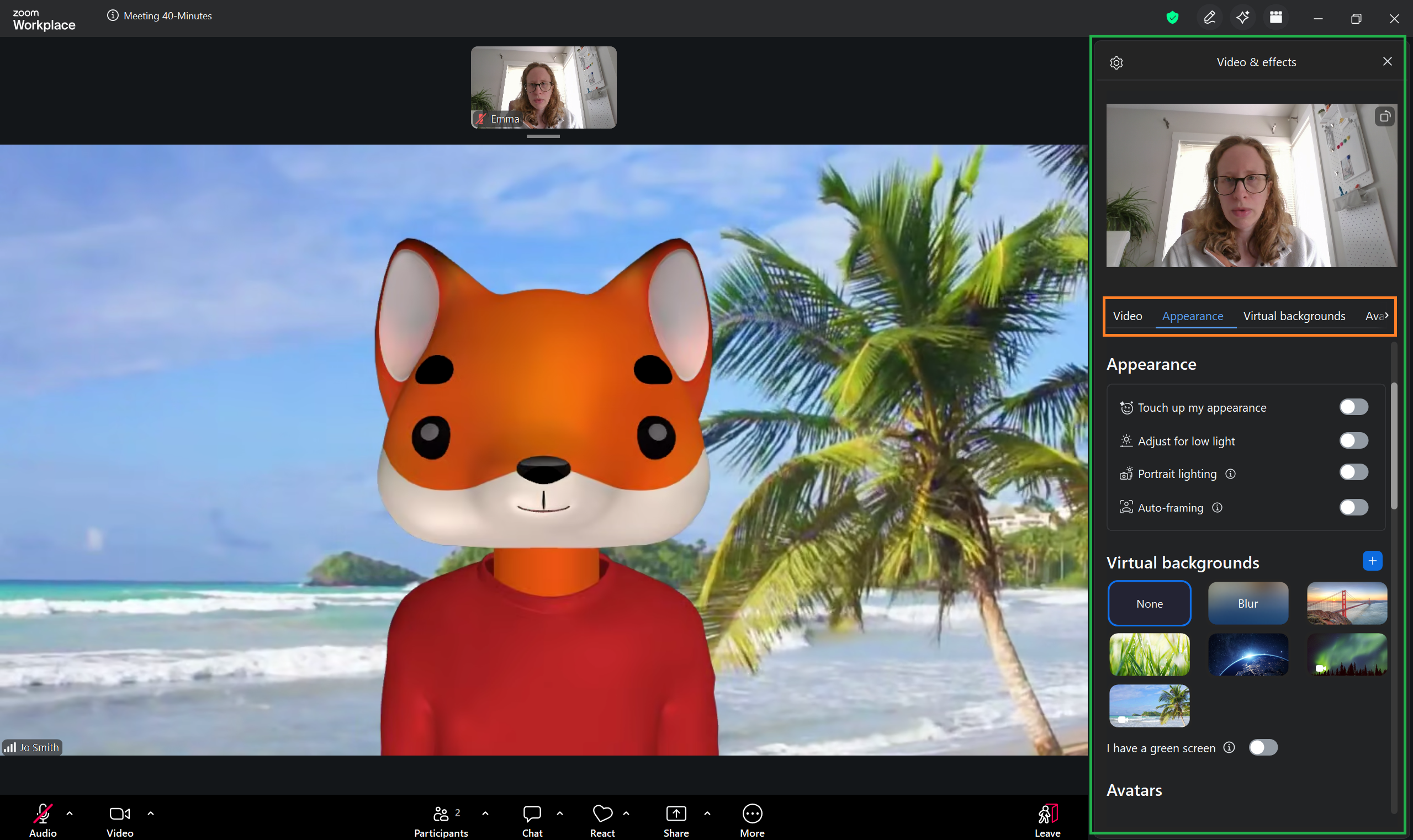The width and height of the screenshot is (1413, 840).
Task: Open the More options menu
Action: point(752,820)
